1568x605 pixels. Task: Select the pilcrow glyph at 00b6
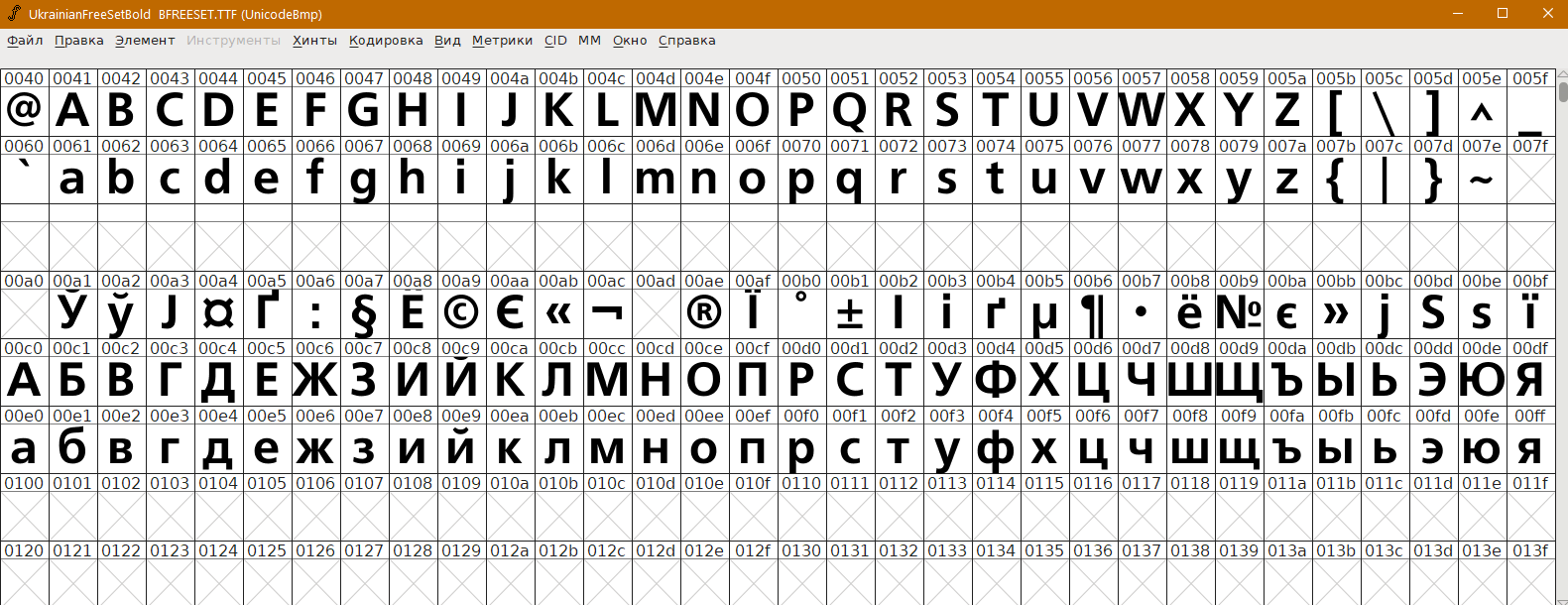[x=1093, y=313]
